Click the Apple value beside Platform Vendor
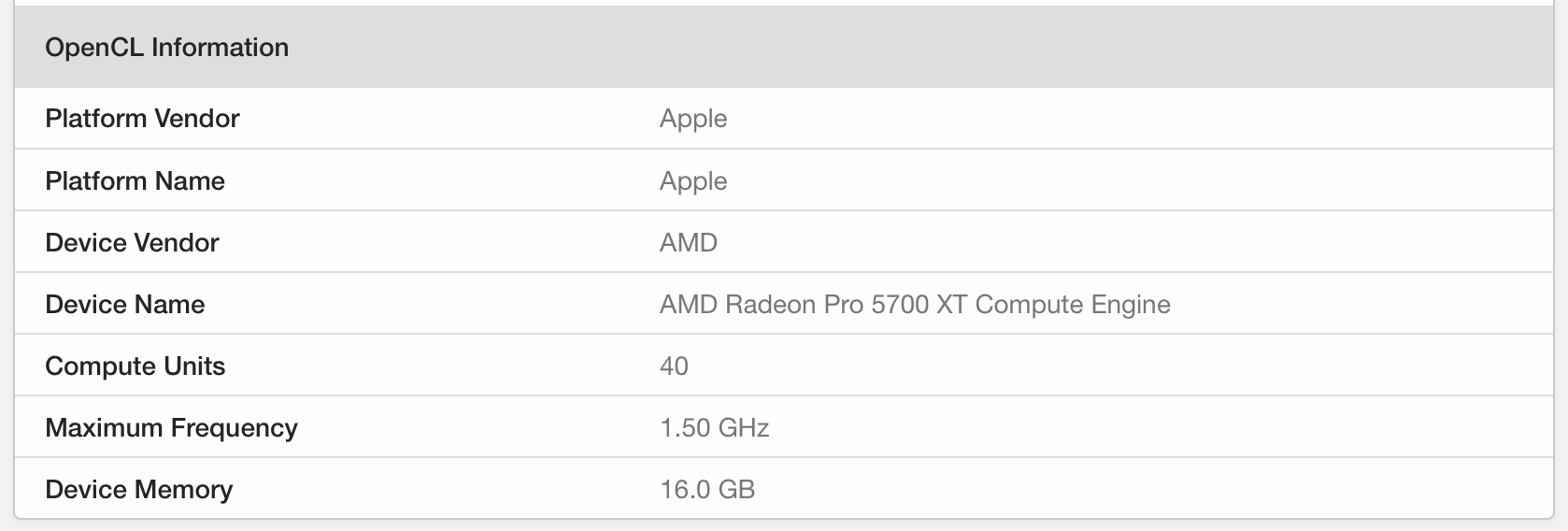 tap(693, 119)
